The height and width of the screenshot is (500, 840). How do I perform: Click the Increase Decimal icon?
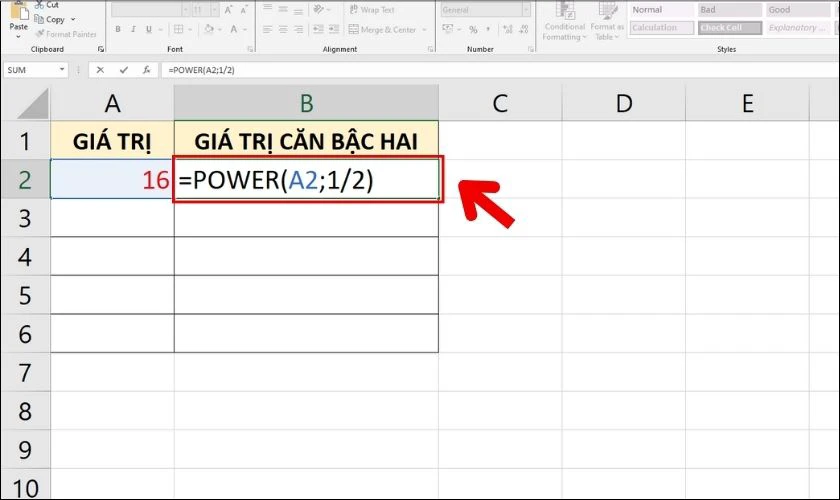pyautogui.click(x=508, y=29)
